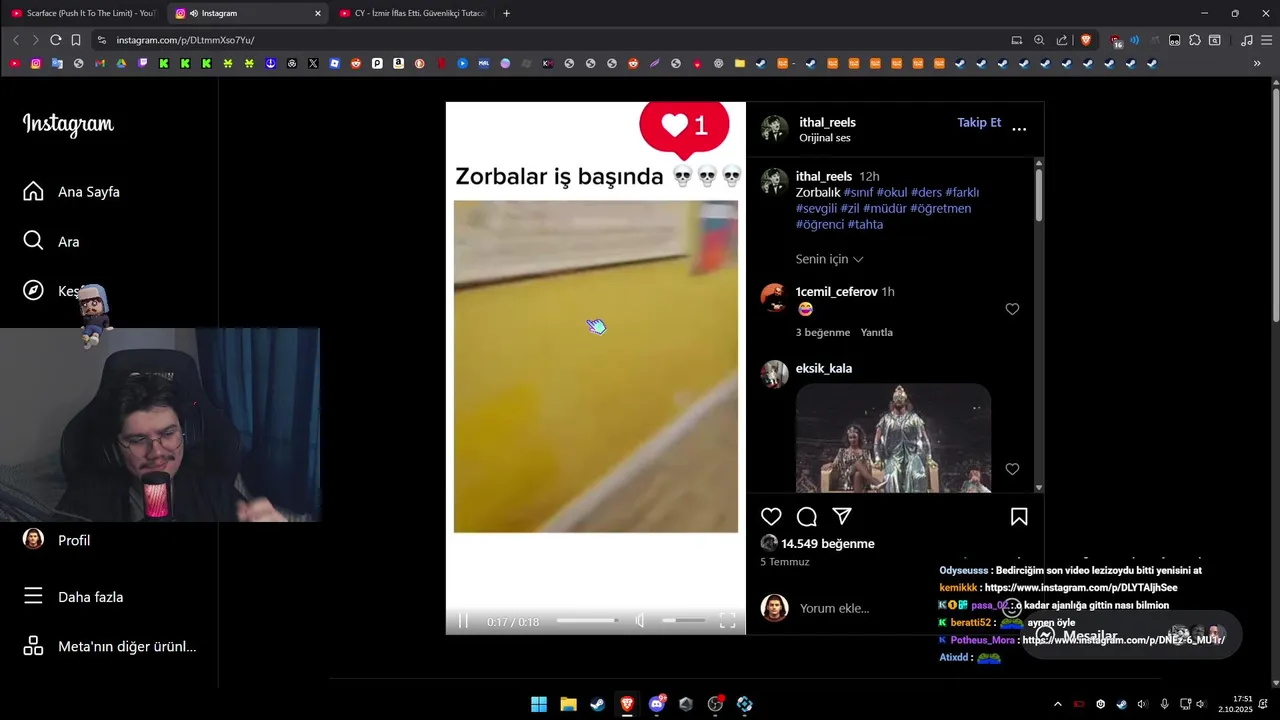
Task: Open Profil in Instagram sidebar
Action: [x=57, y=540]
